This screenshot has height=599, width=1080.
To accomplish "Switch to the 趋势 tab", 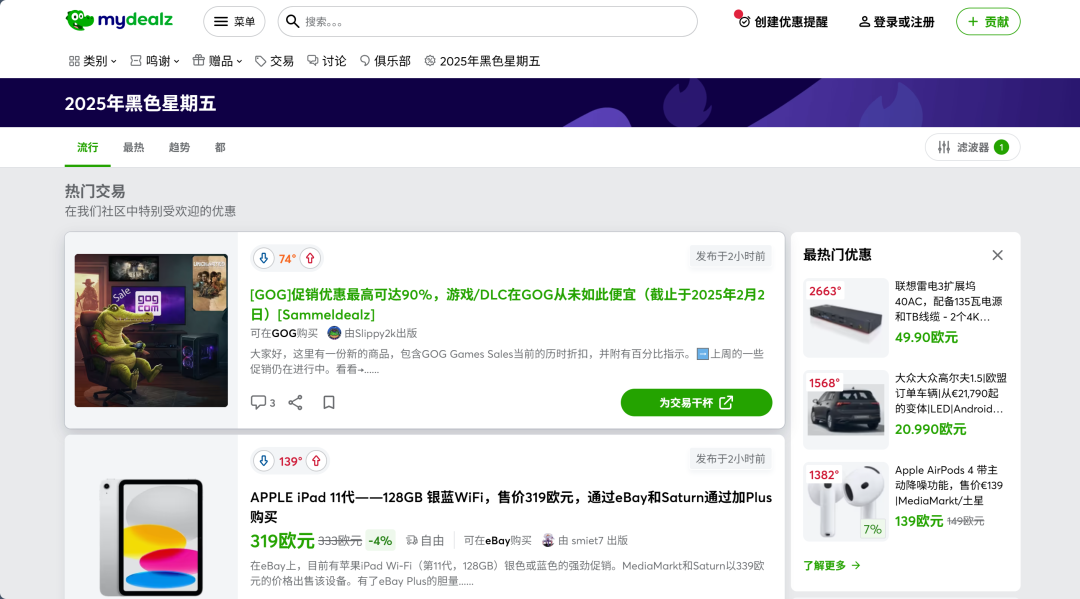I will tap(179, 147).
